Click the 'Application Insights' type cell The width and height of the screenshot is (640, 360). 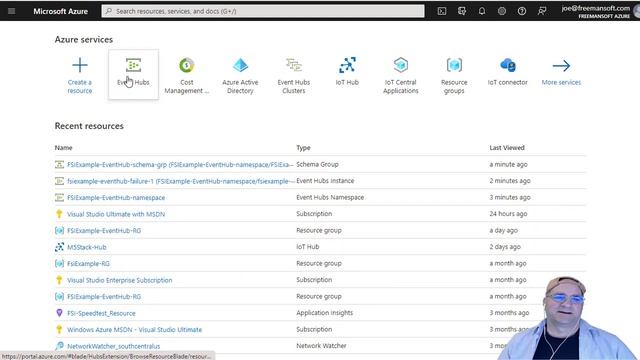(324, 313)
